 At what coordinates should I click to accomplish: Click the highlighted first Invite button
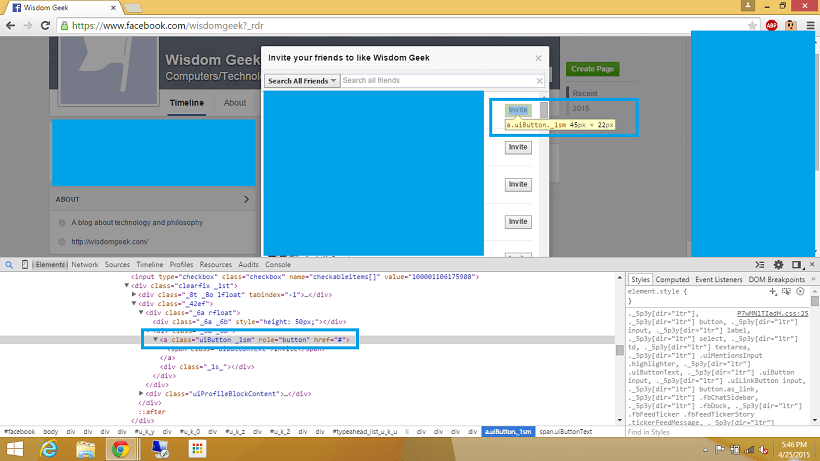click(x=518, y=110)
